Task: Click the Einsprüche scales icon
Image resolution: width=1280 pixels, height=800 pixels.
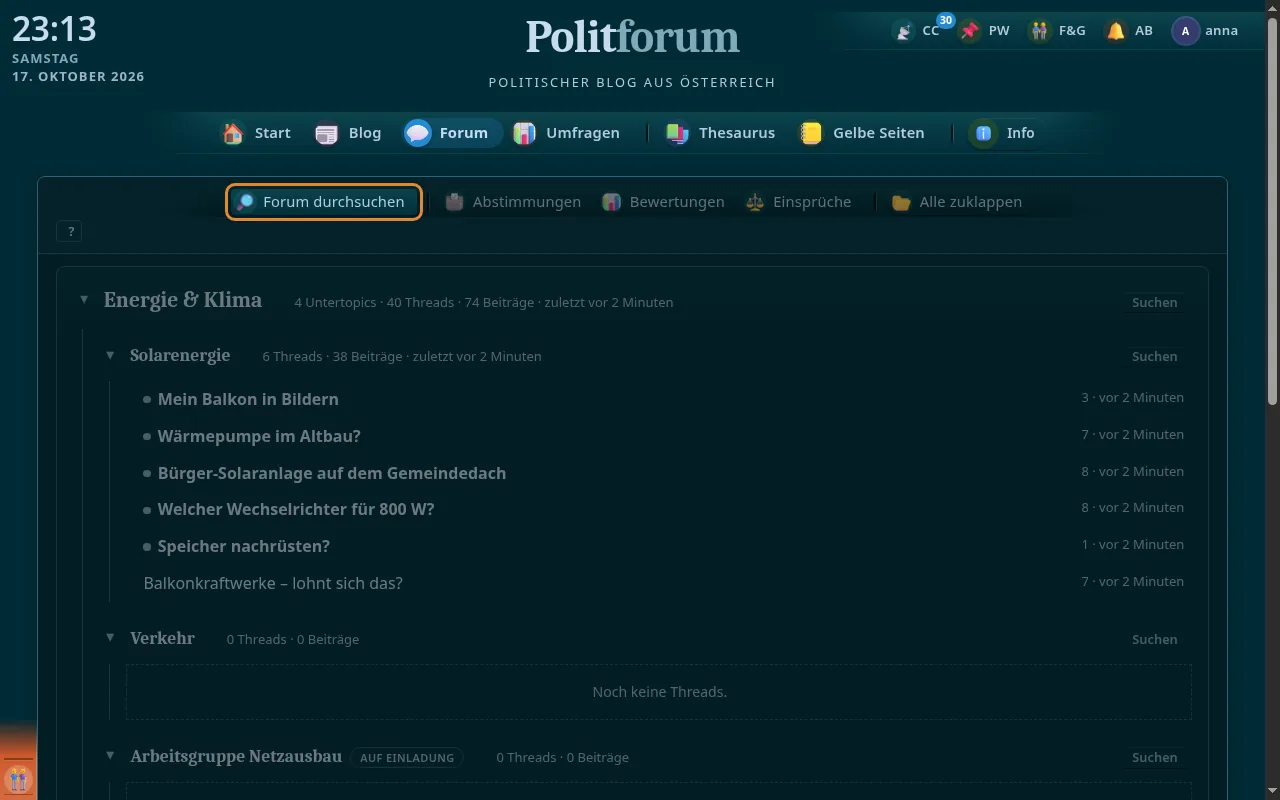Action: coord(755,202)
